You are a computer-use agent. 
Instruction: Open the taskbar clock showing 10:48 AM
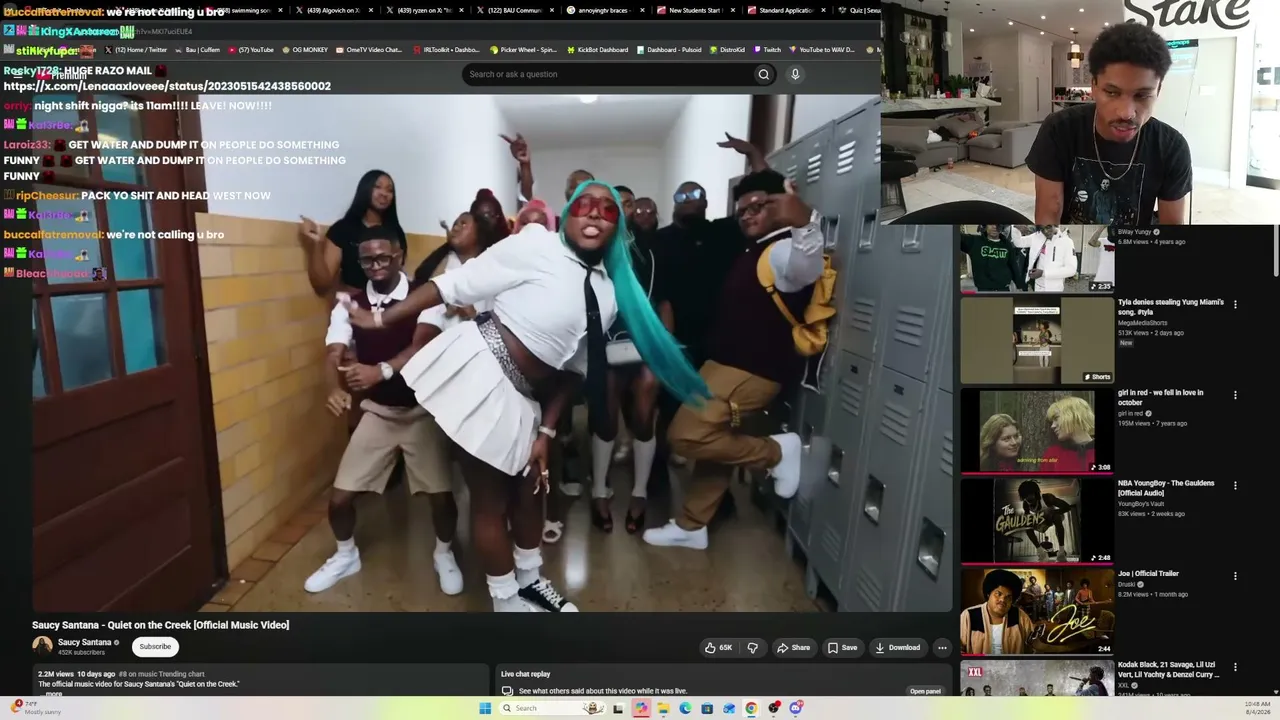coord(1257,708)
